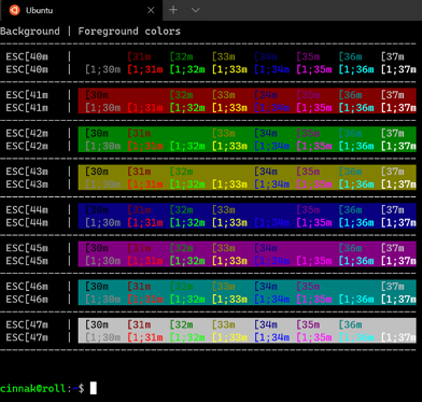Click ESC[44m label beside the [30m row
The width and height of the screenshot is (422, 402).
(27, 210)
